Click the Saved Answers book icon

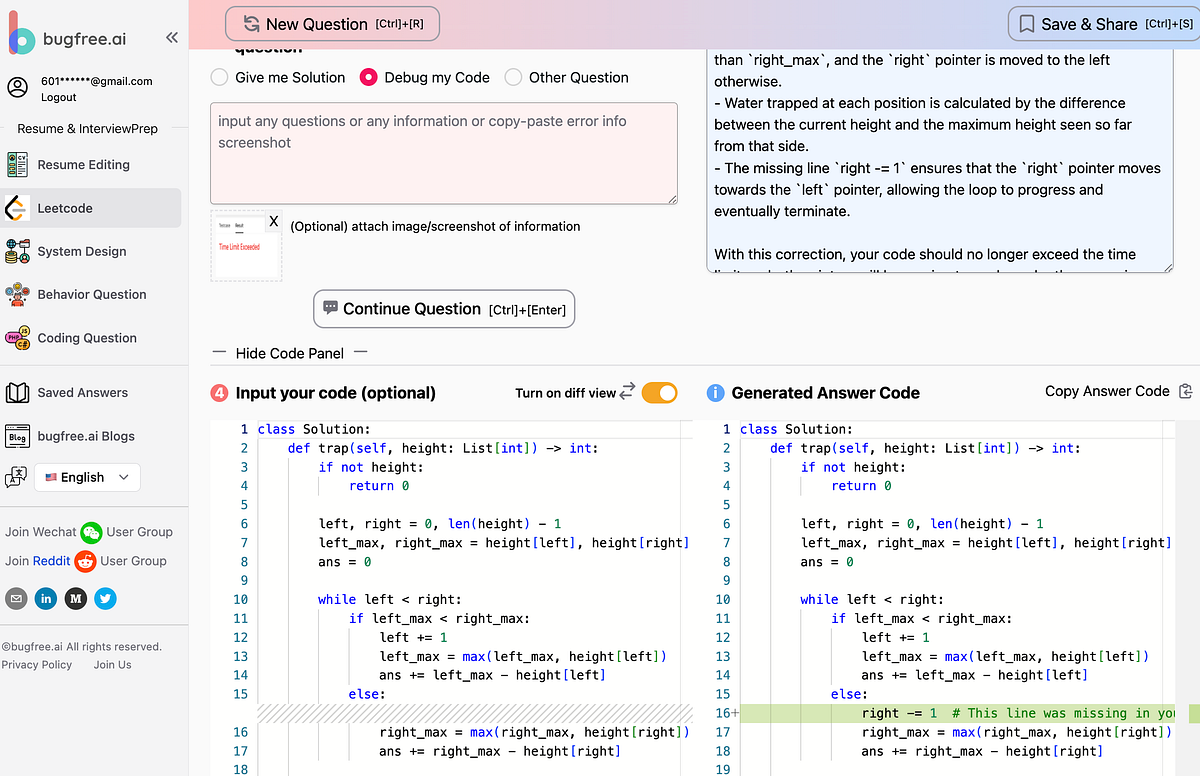point(17,392)
